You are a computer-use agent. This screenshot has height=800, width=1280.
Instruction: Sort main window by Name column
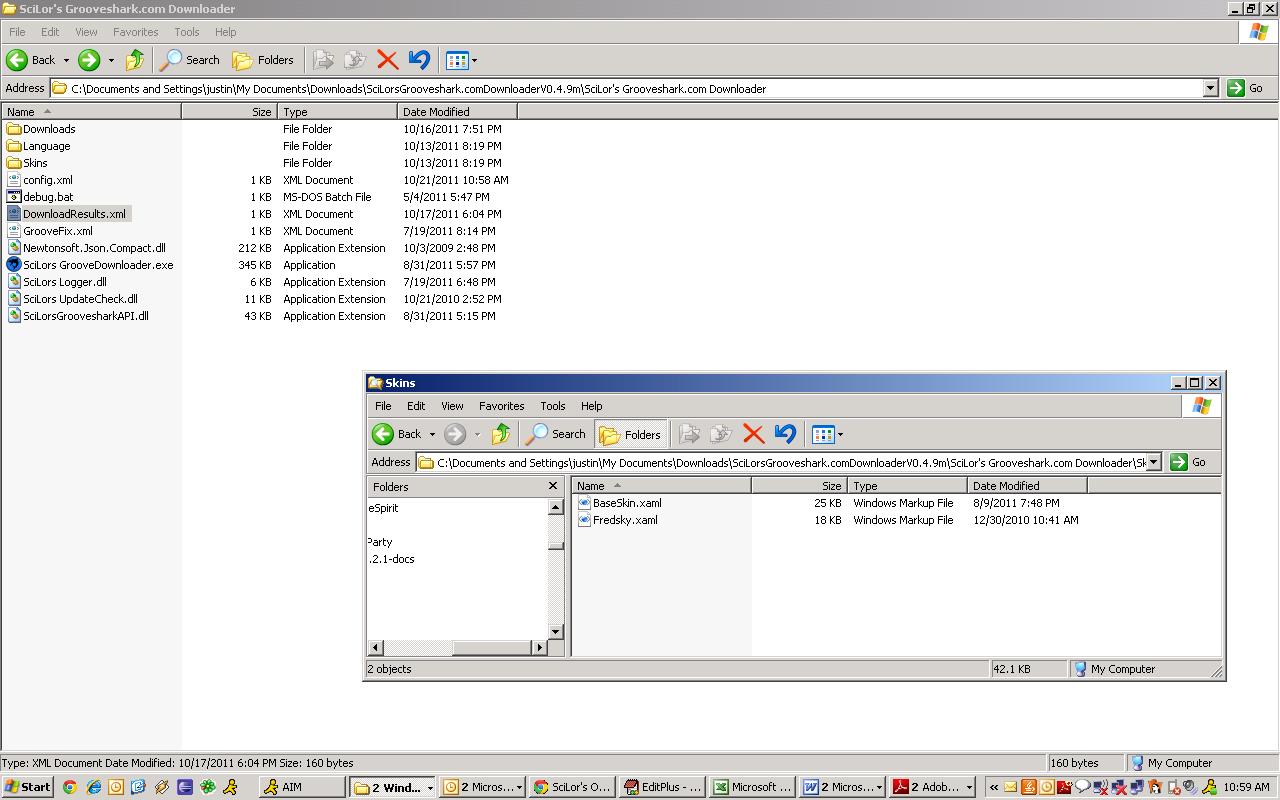coord(91,112)
